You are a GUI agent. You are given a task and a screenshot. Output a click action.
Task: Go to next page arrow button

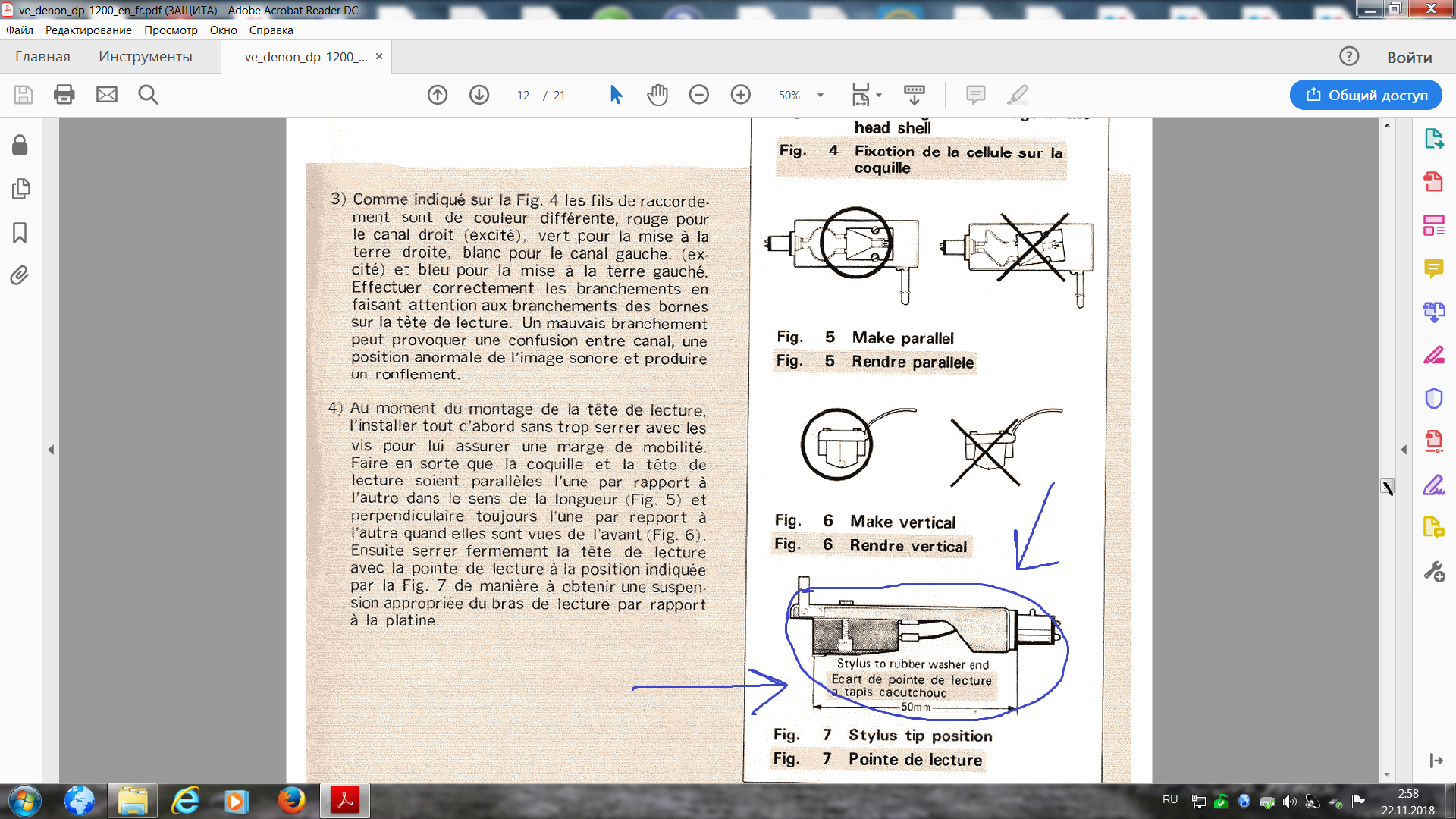[479, 95]
